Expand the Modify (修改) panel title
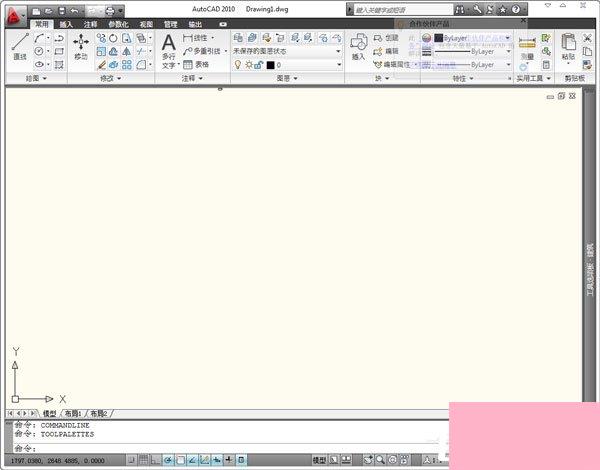The image size is (600, 470). [110, 78]
